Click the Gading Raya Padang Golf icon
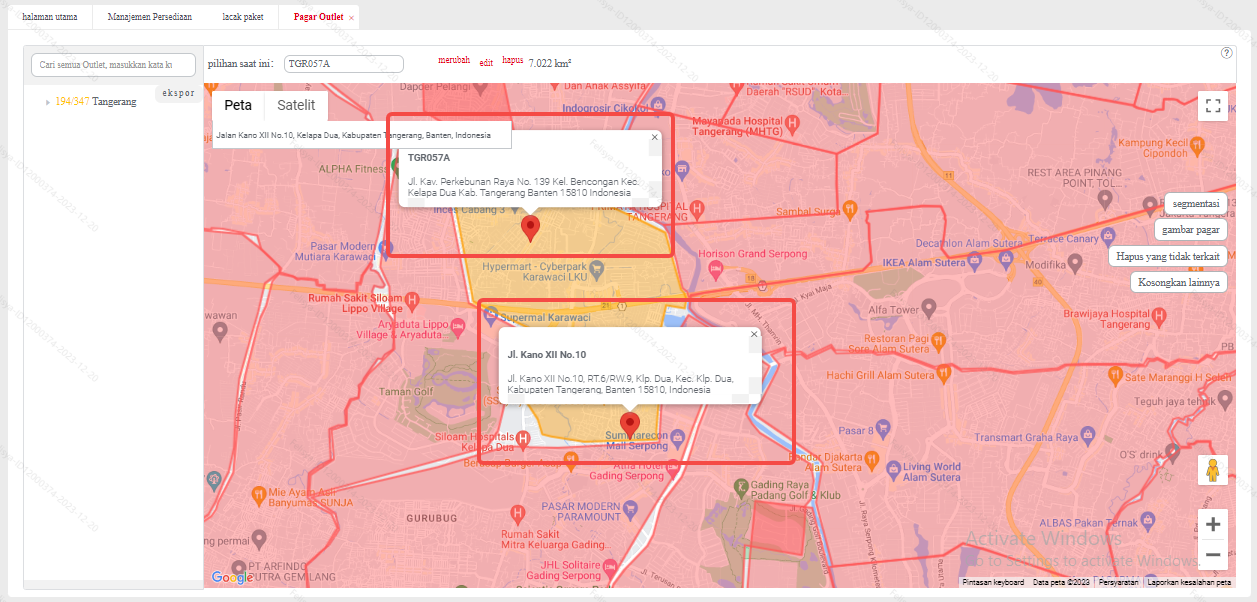 741,487
